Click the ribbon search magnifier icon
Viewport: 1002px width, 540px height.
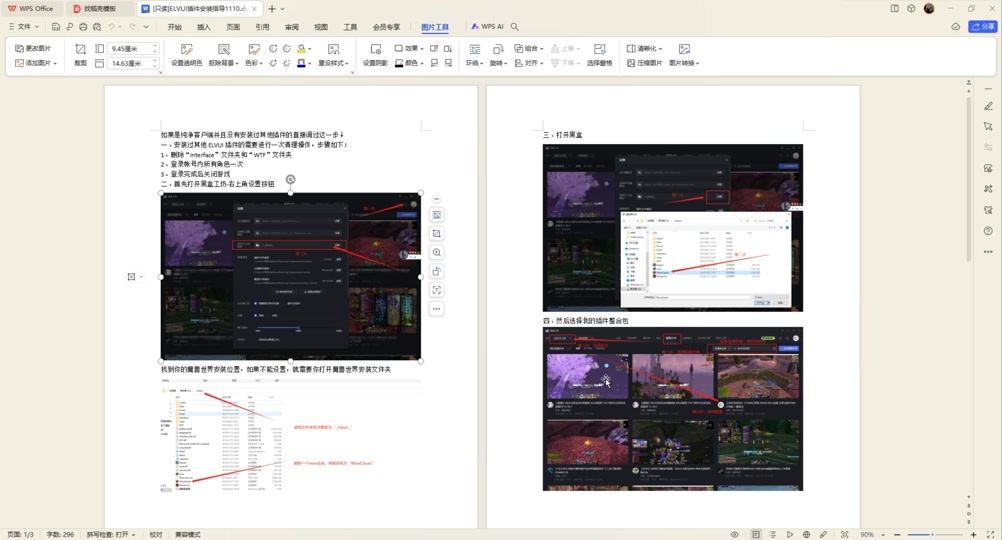tap(515, 27)
